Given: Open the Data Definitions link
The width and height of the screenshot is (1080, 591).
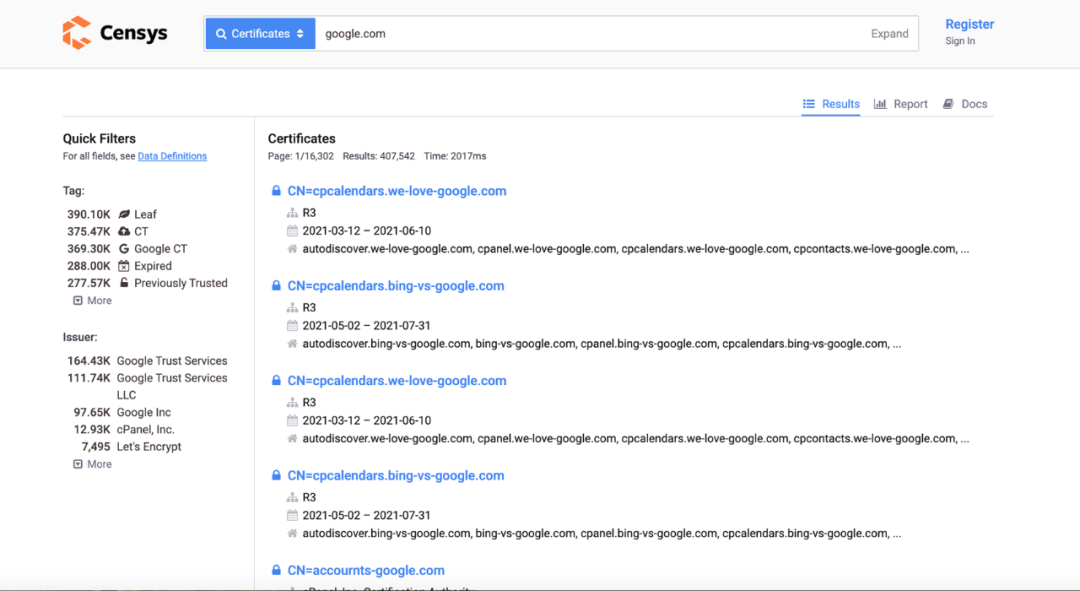Looking at the screenshot, I should click(172, 156).
